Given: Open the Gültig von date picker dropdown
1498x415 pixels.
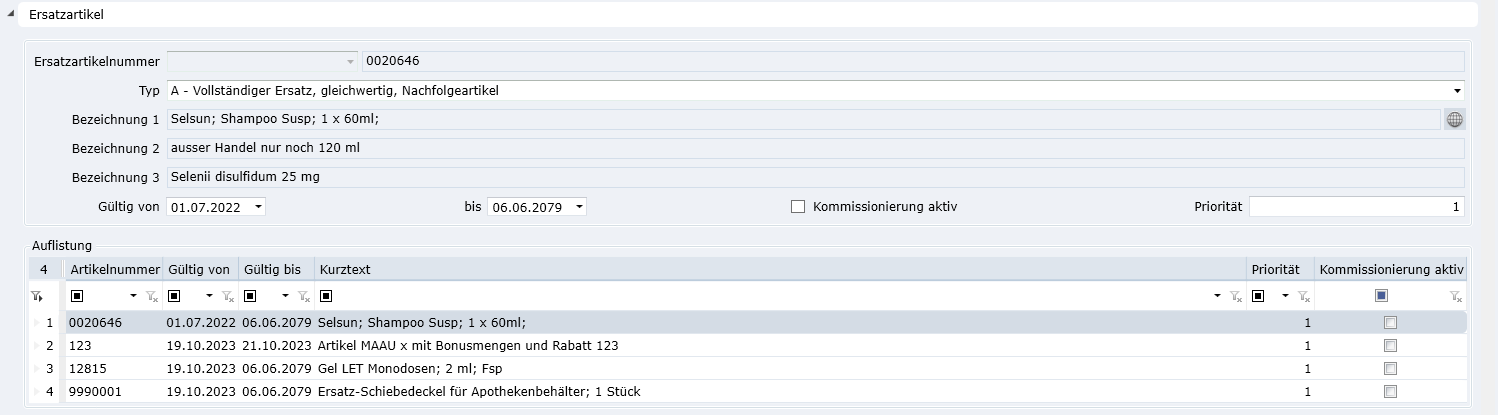Looking at the screenshot, I should 259,207.
